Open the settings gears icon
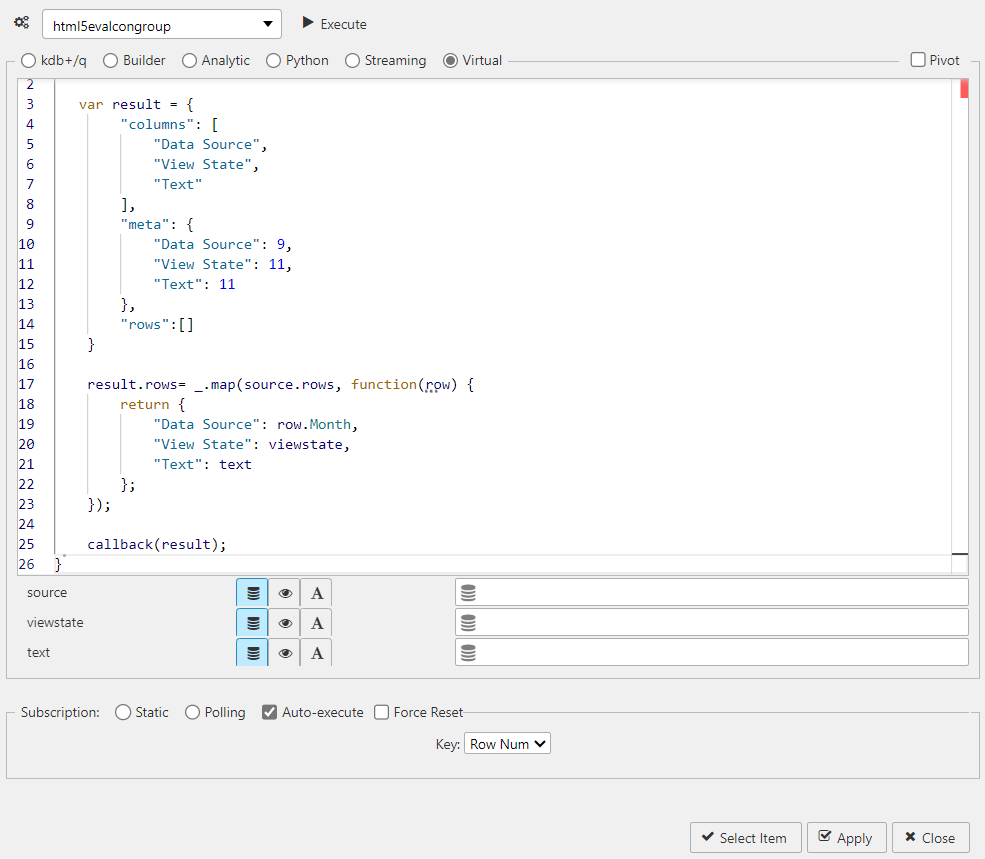This screenshot has height=859, width=985. (21, 22)
